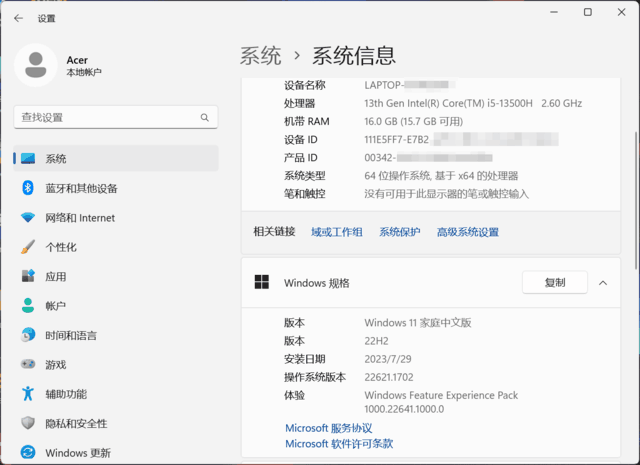Click the search magnifier icon
The image size is (640, 465).
[205, 118]
